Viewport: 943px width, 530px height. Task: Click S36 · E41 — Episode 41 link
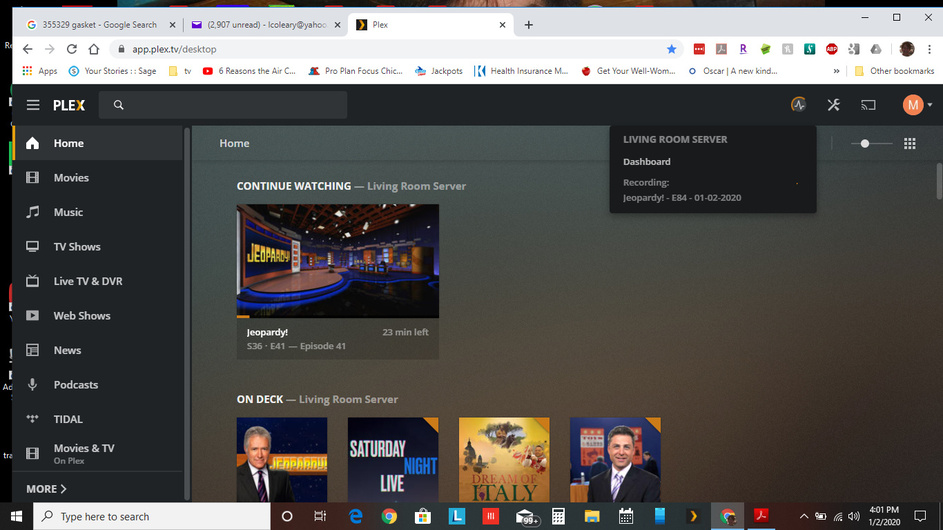click(x=296, y=346)
